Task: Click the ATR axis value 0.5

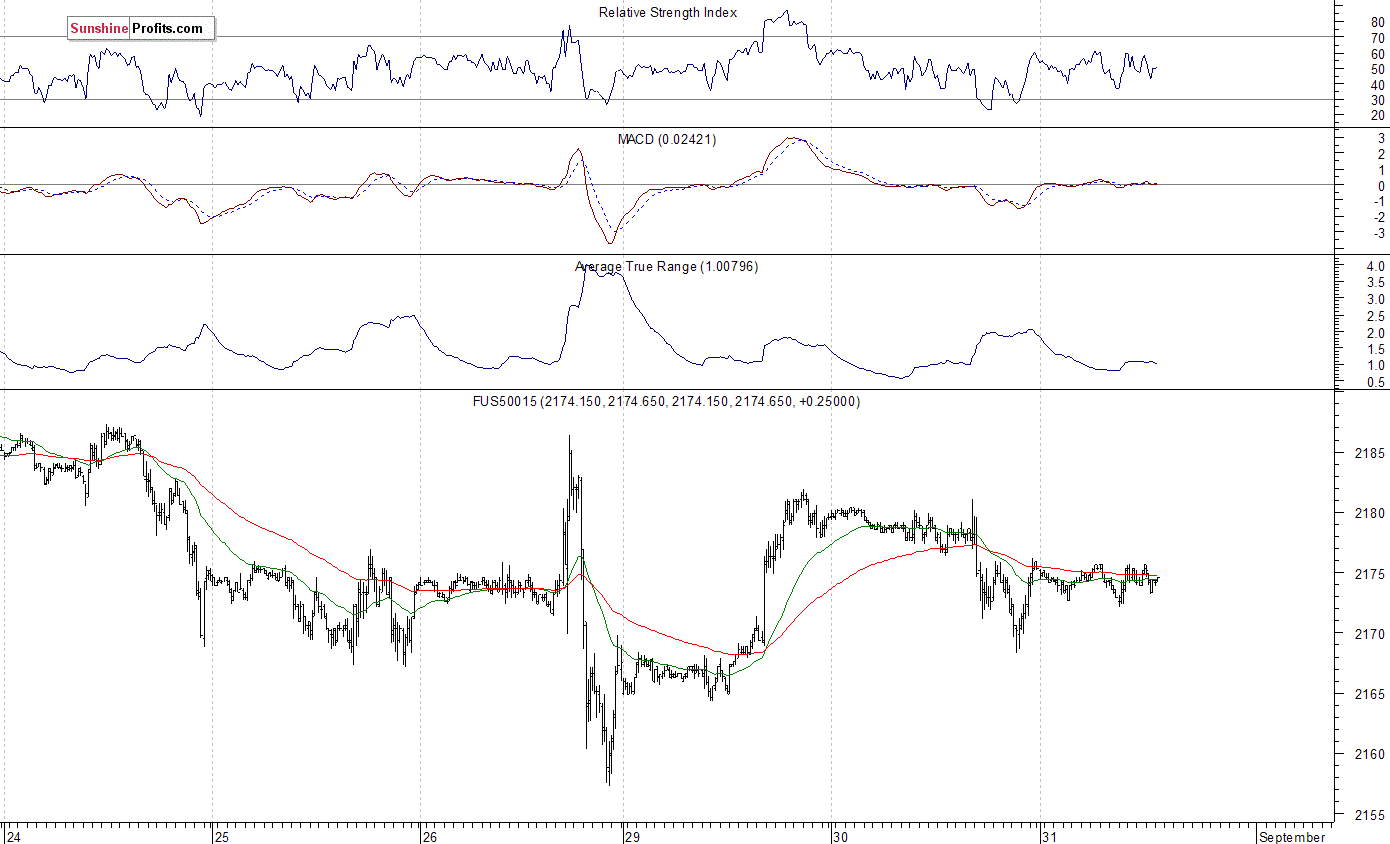Action: click(1376, 383)
